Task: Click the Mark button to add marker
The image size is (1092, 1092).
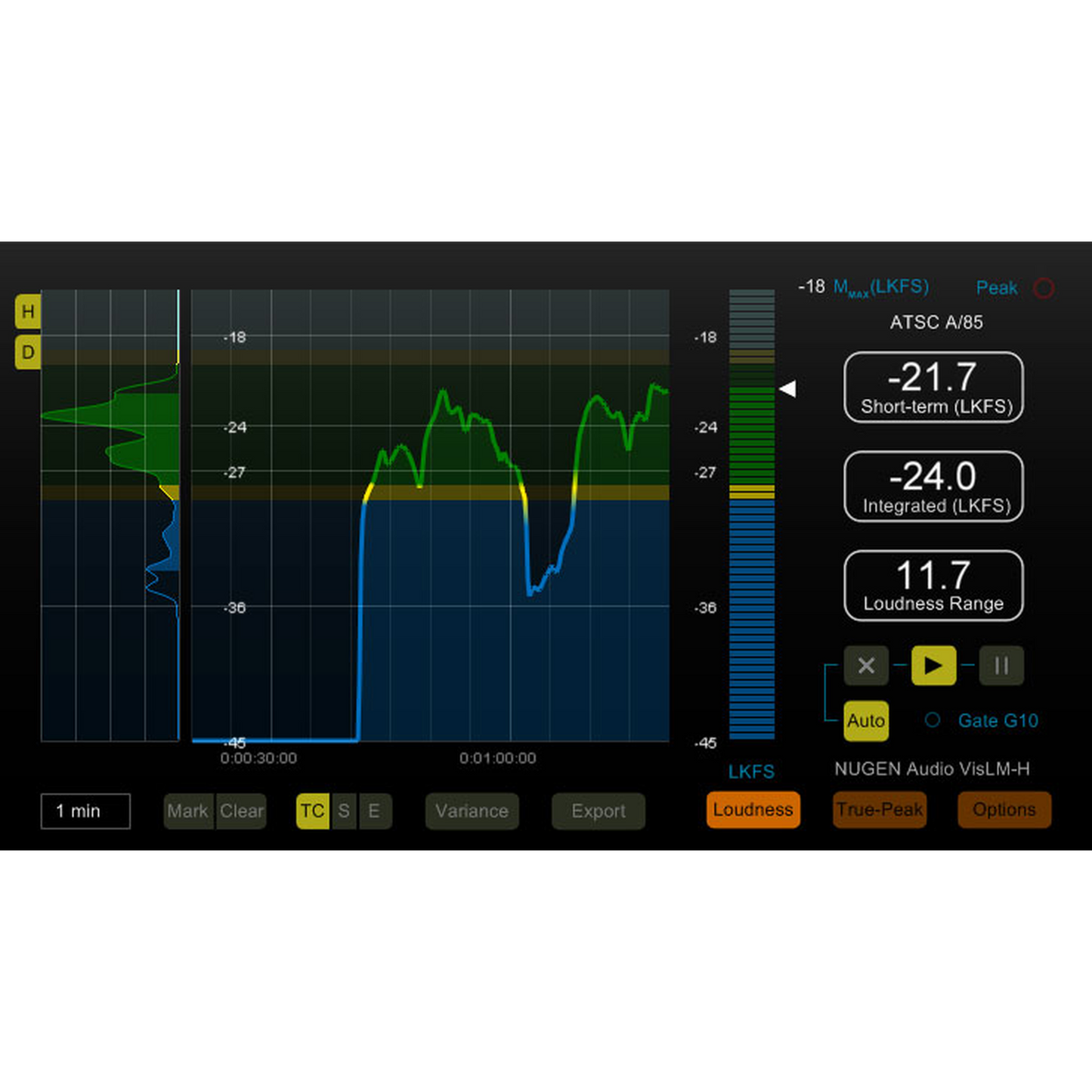Action: pos(188,811)
